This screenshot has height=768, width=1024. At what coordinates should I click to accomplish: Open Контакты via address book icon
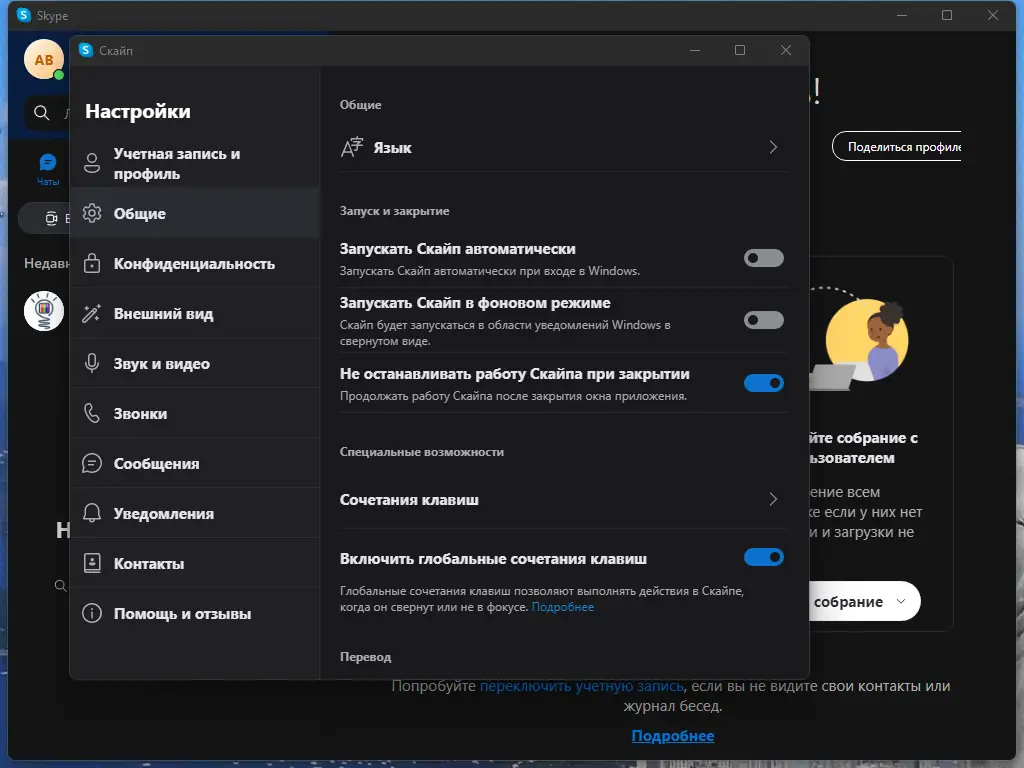91,562
